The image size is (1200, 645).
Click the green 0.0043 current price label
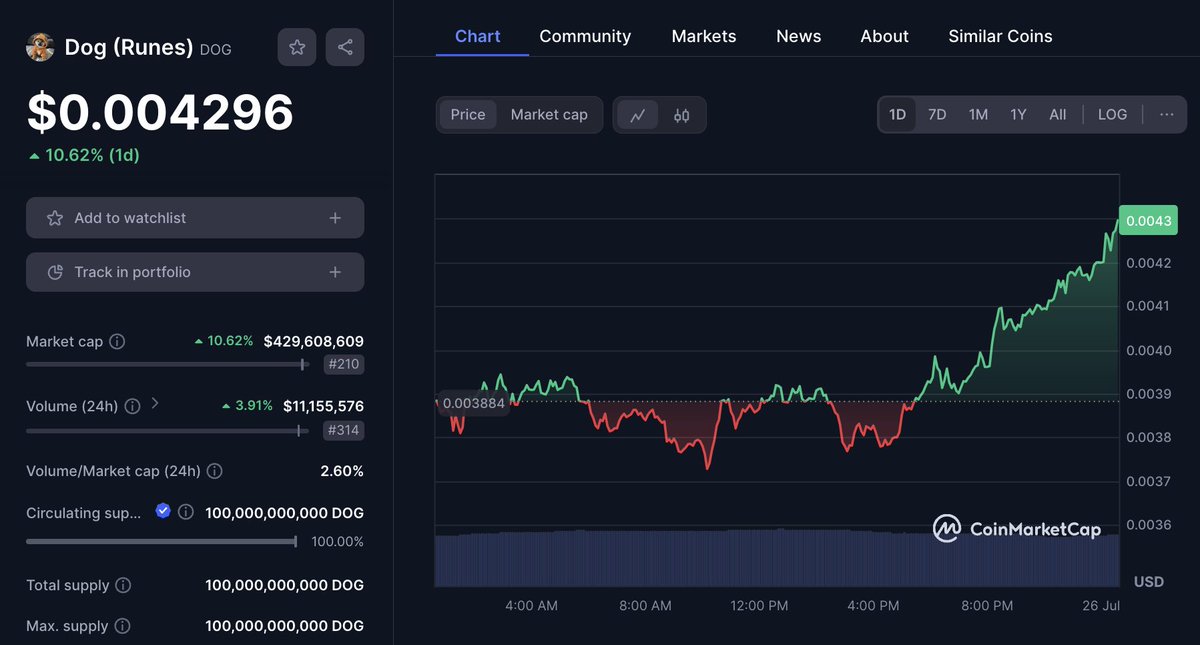(1148, 220)
